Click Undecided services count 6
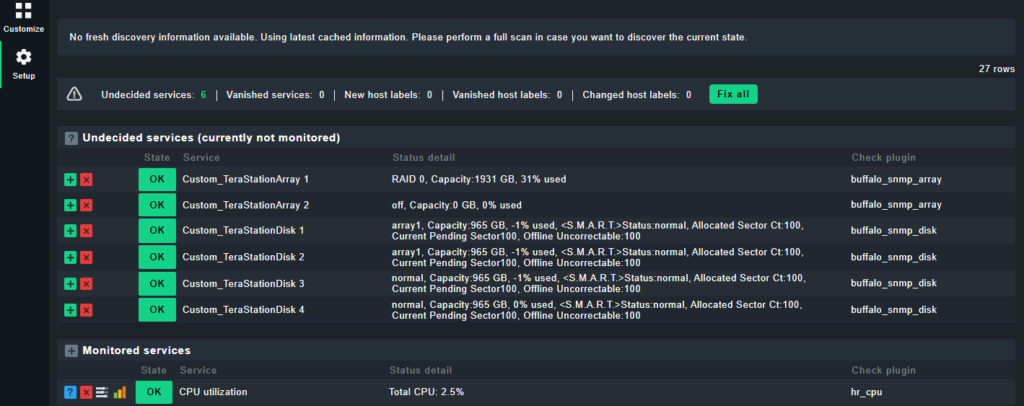 pos(204,95)
